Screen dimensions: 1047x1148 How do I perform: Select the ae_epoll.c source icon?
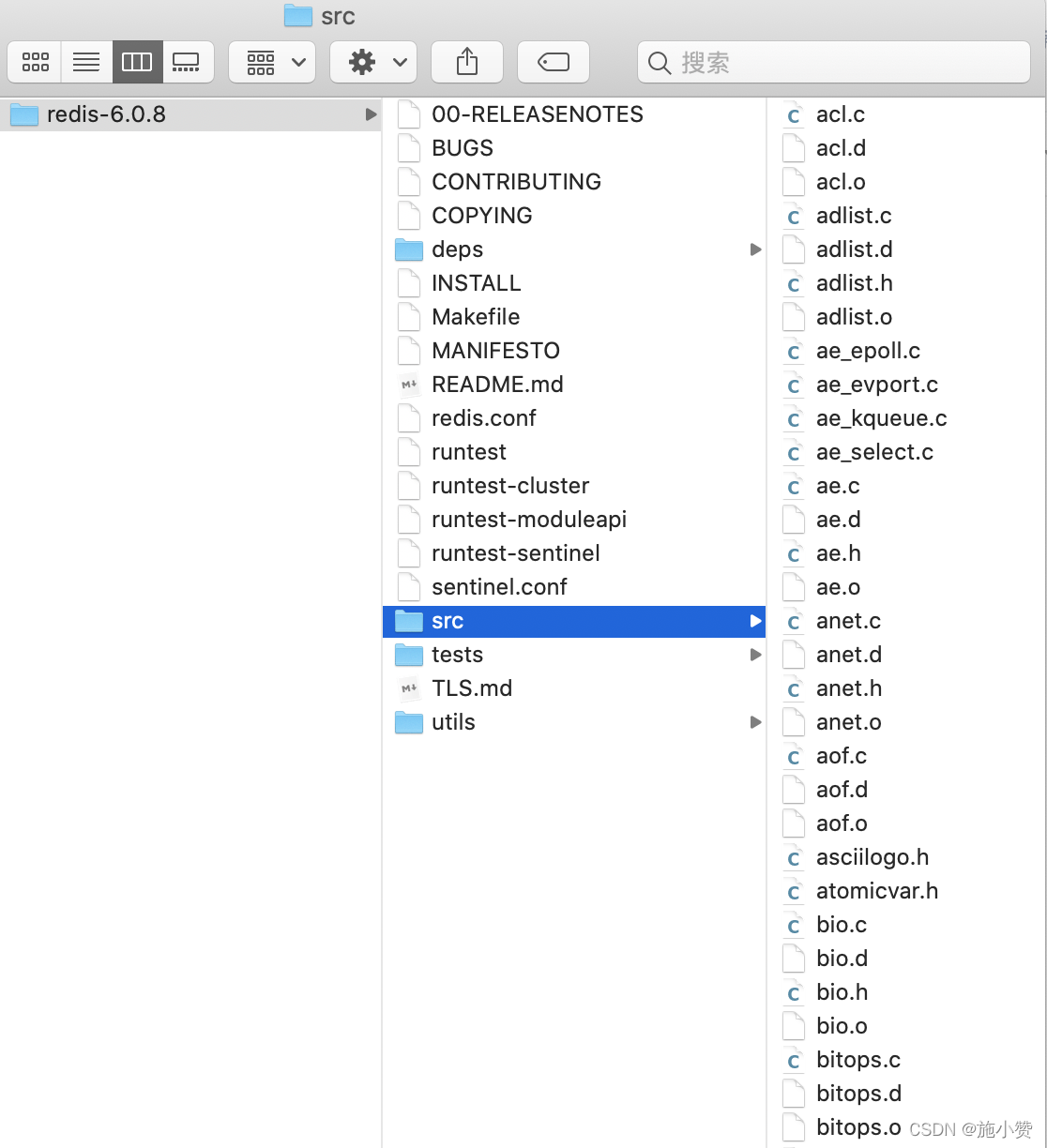tap(794, 351)
